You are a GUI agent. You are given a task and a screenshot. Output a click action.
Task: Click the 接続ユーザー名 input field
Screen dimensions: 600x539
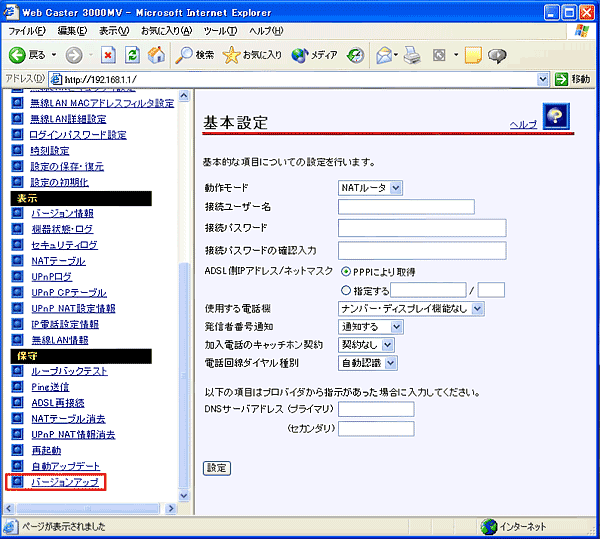tap(406, 207)
